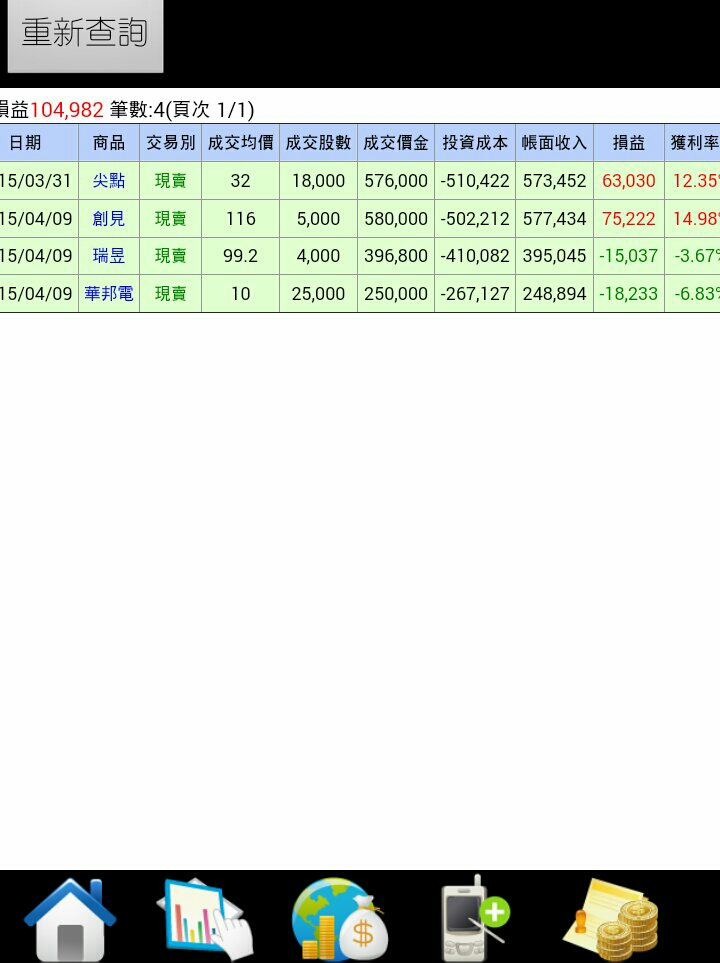Click the share count 18,000
720x963 pixels.
point(318,181)
